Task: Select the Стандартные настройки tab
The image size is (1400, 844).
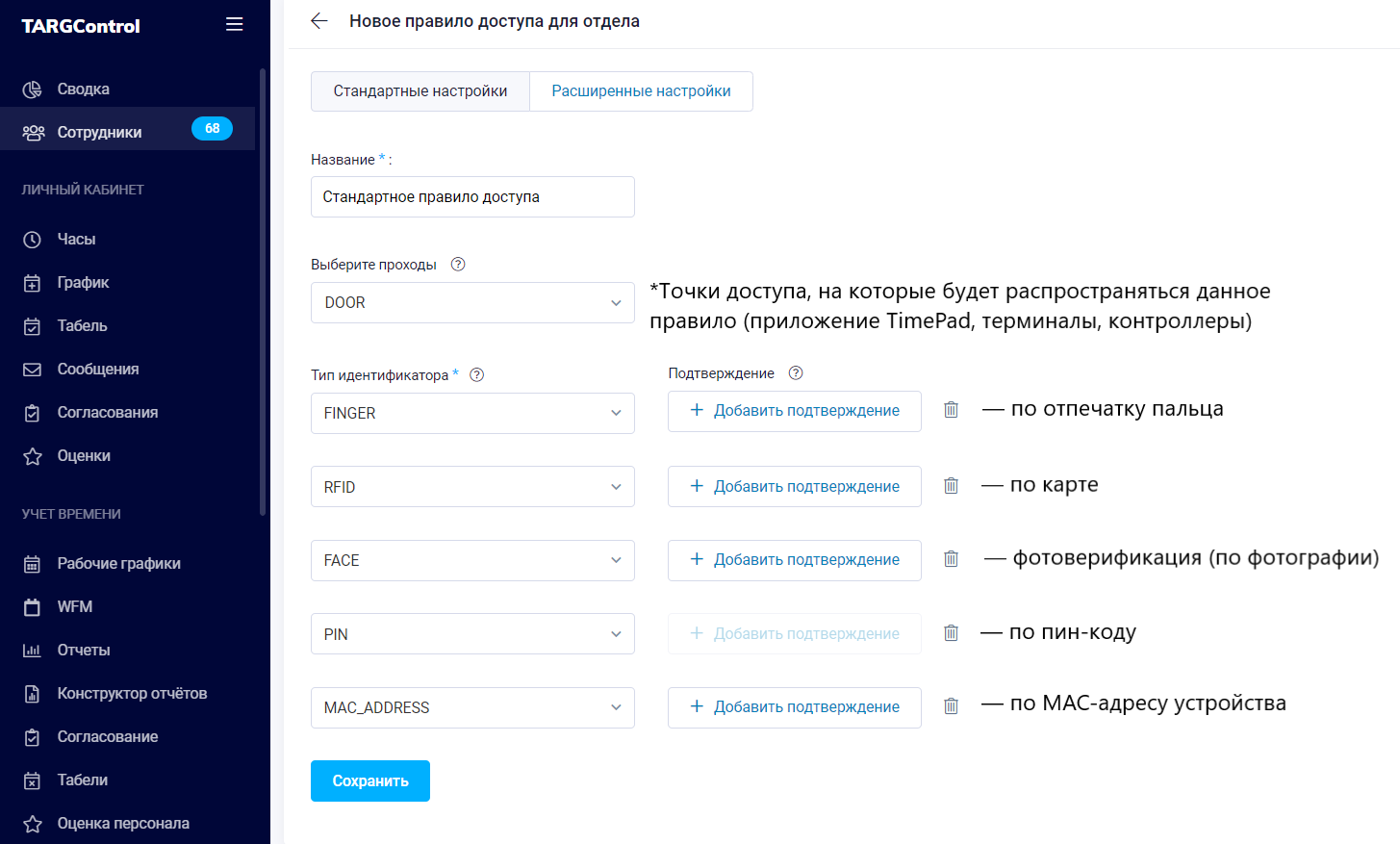Action: point(420,91)
